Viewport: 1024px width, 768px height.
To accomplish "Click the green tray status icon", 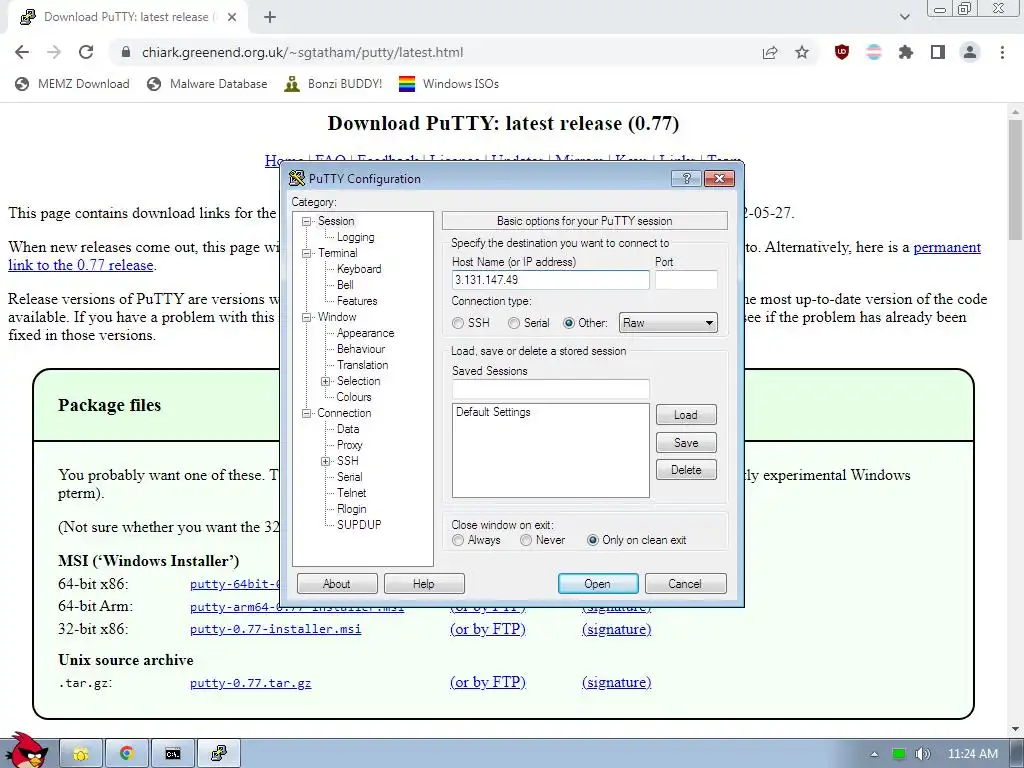I will 899,754.
